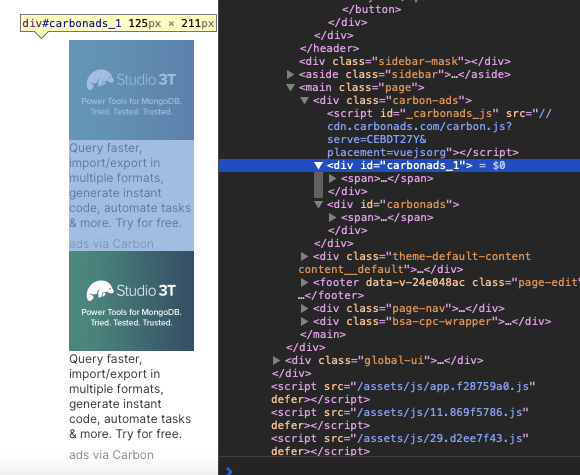Click the highlighted 'ads via Carbon' link
Screen dimensions: 580x475
(x=111, y=244)
